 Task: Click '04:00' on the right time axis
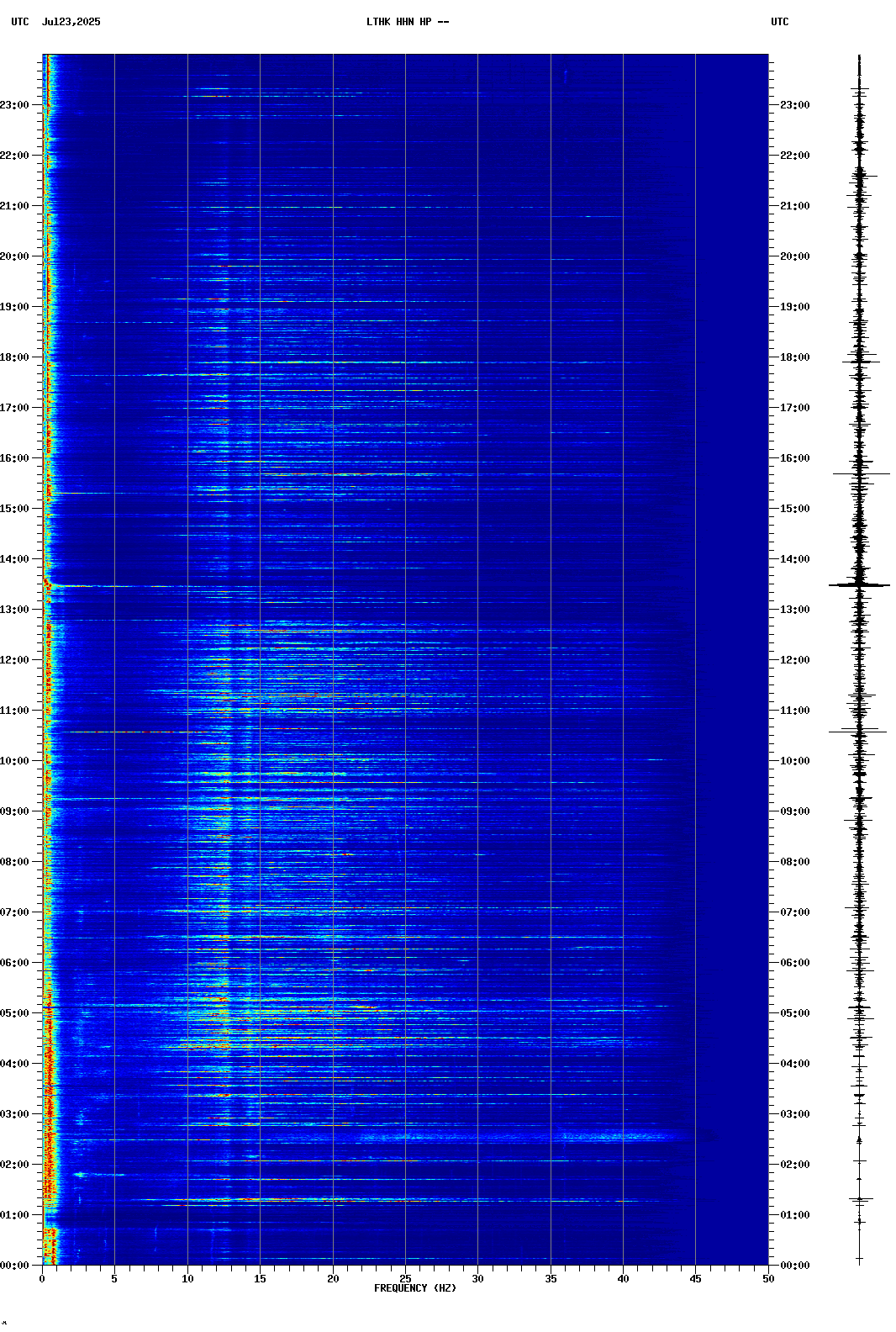pos(795,1064)
